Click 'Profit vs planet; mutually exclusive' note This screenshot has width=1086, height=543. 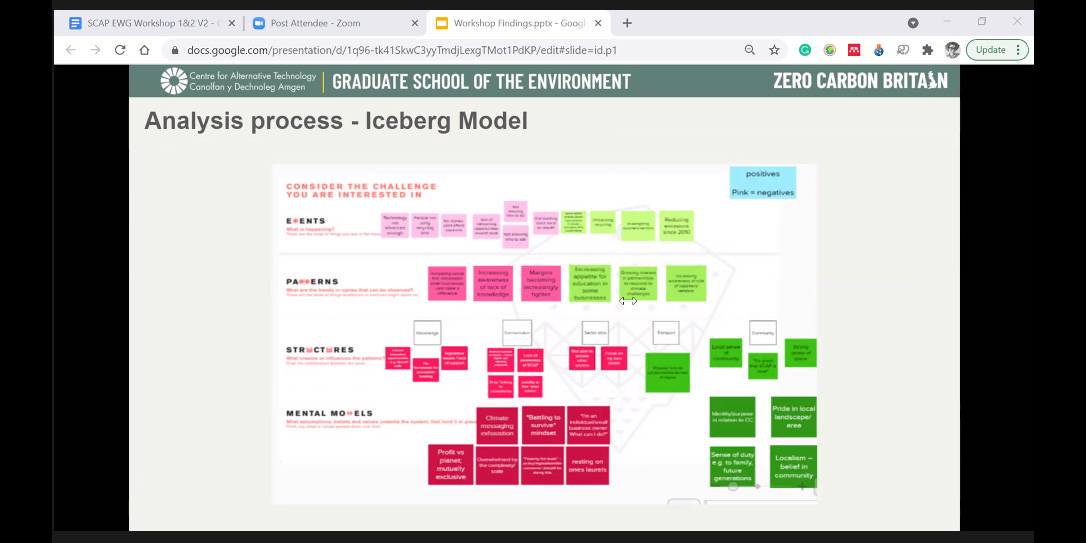point(450,465)
